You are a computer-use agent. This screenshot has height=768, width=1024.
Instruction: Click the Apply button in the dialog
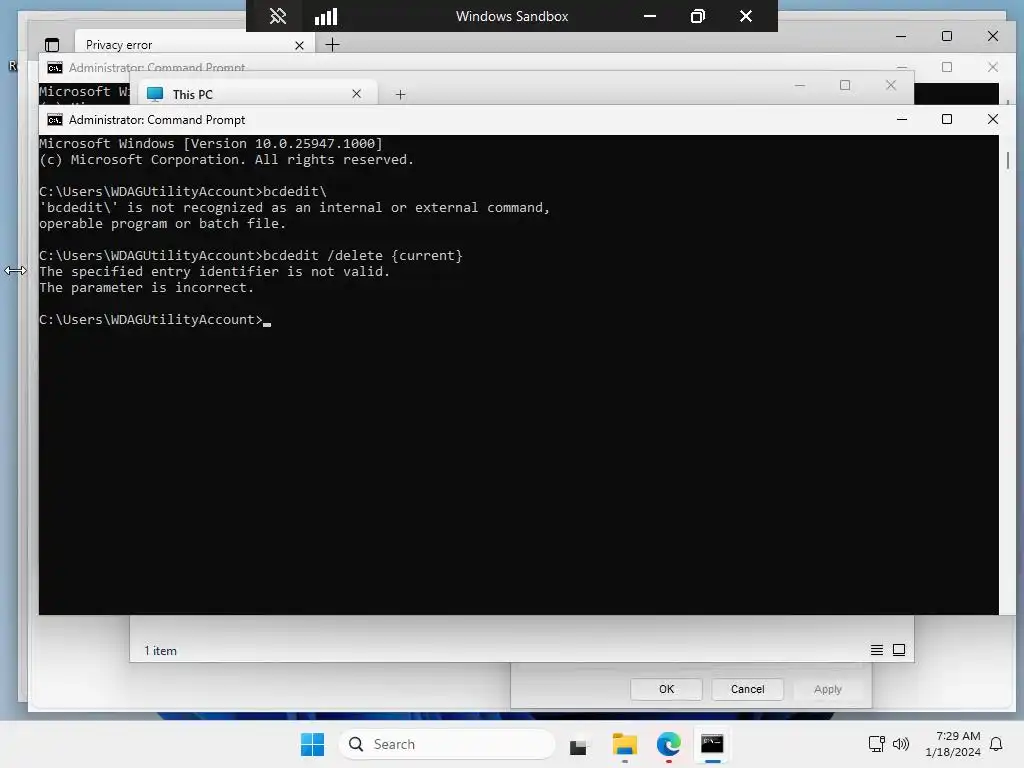pos(827,689)
